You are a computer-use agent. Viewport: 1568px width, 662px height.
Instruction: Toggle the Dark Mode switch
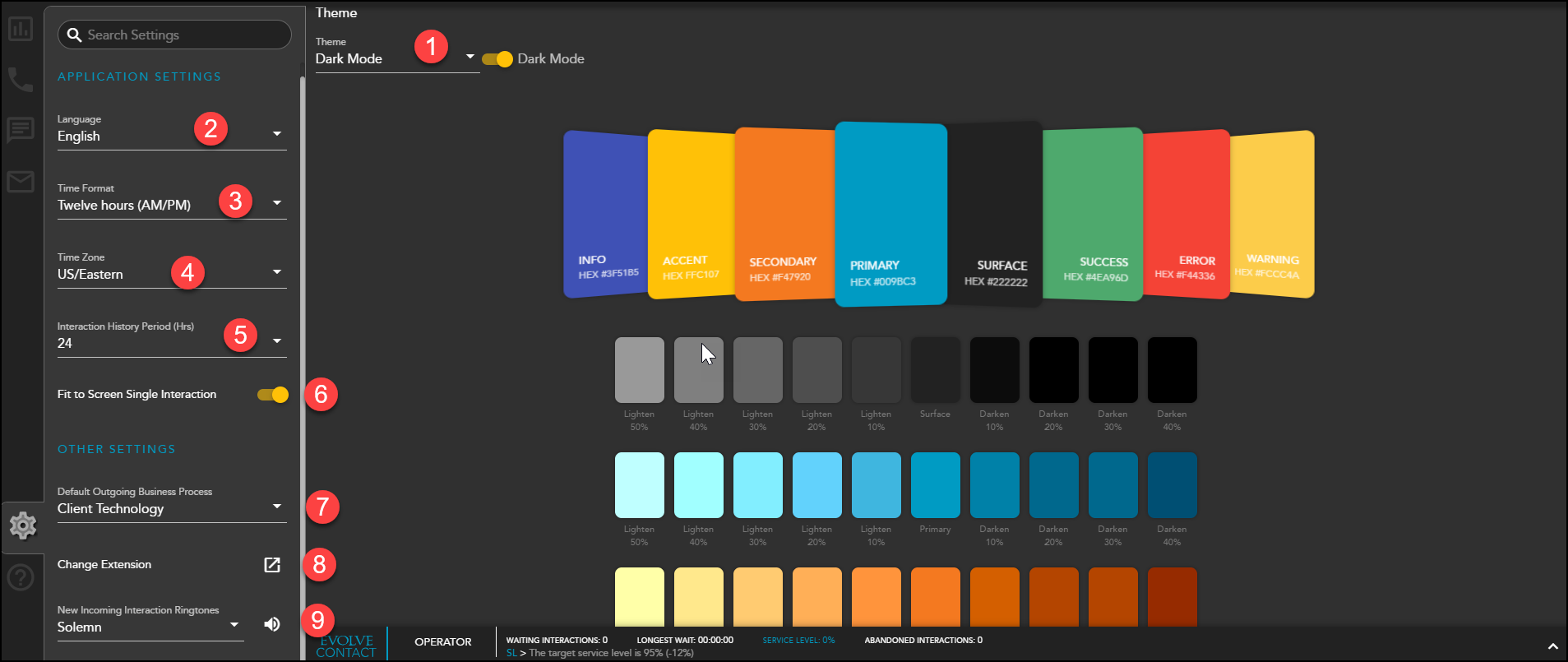coord(497,59)
